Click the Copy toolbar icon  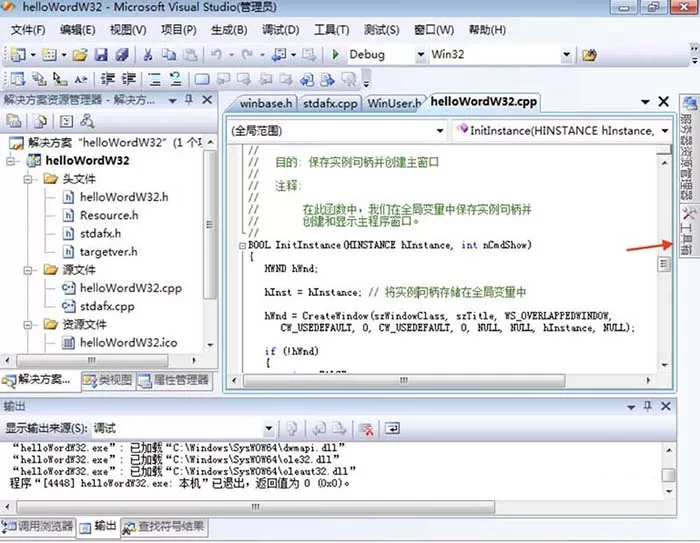pyautogui.click(x=169, y=55)
